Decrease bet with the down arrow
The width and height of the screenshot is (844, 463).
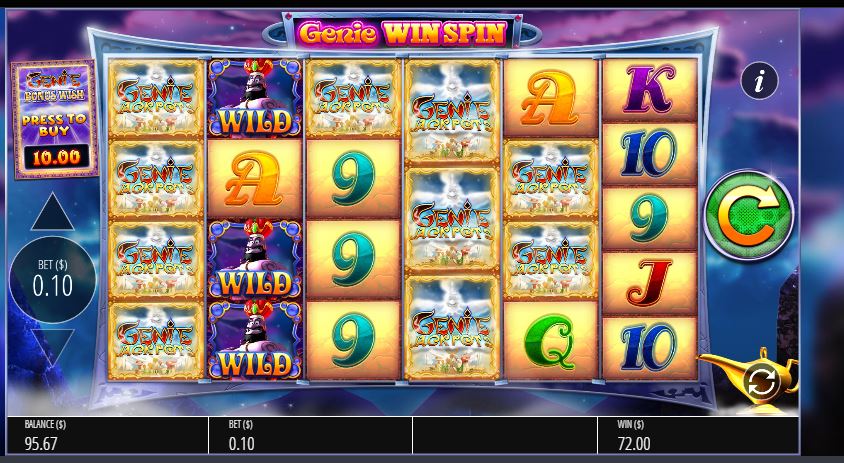point(52,347)
